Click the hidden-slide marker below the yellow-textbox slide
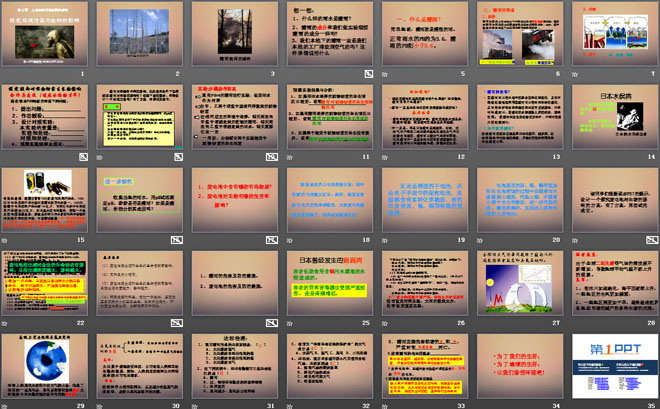The height and width of the screenshot is (409, 660). point(178,157)
